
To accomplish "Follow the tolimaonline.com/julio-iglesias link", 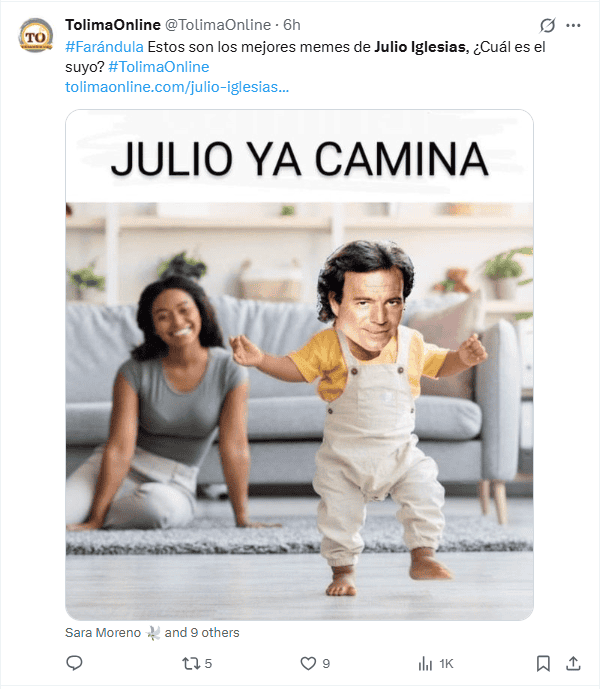I will point(177,87).
